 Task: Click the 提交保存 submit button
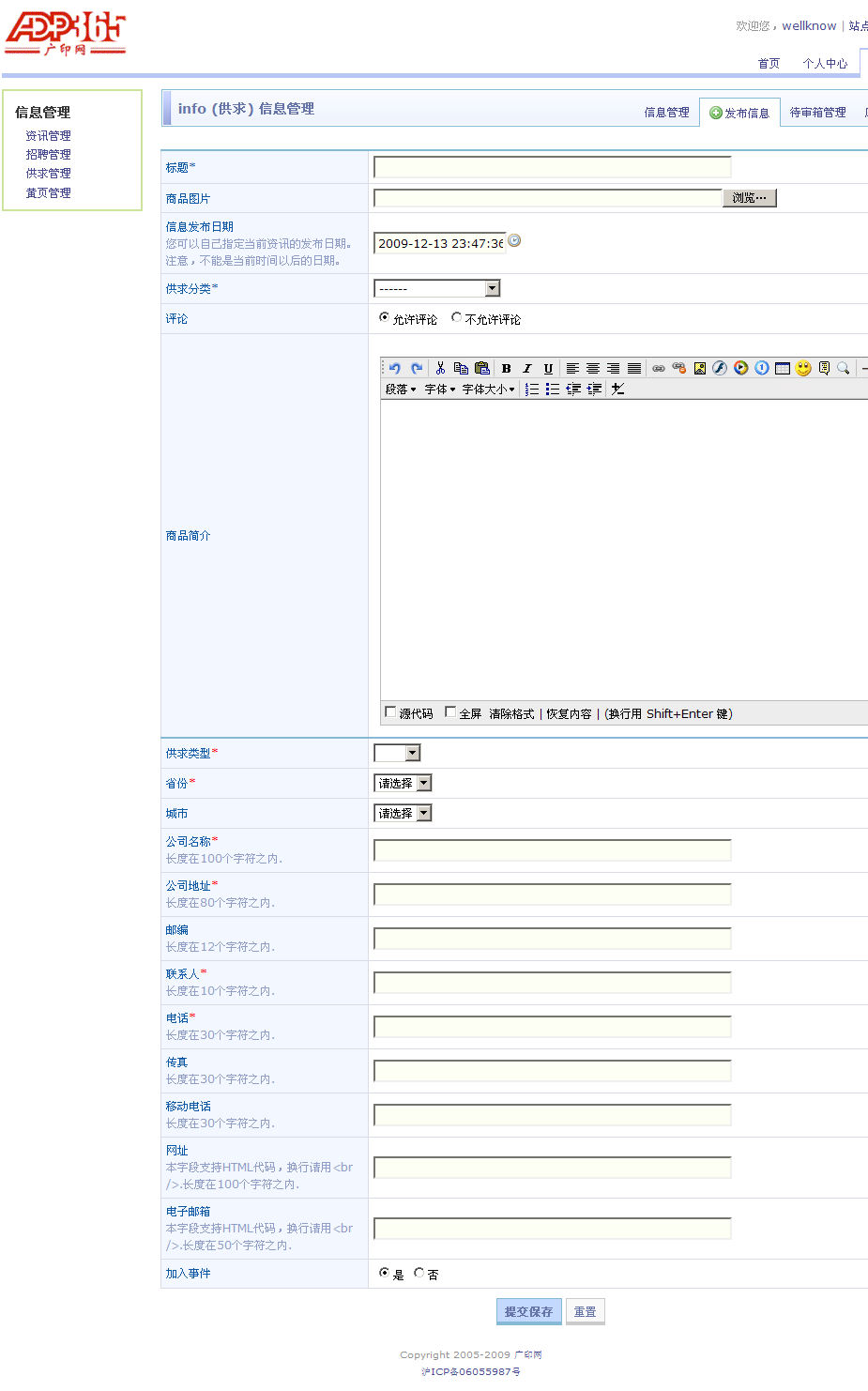click(x=528, y=1311)
